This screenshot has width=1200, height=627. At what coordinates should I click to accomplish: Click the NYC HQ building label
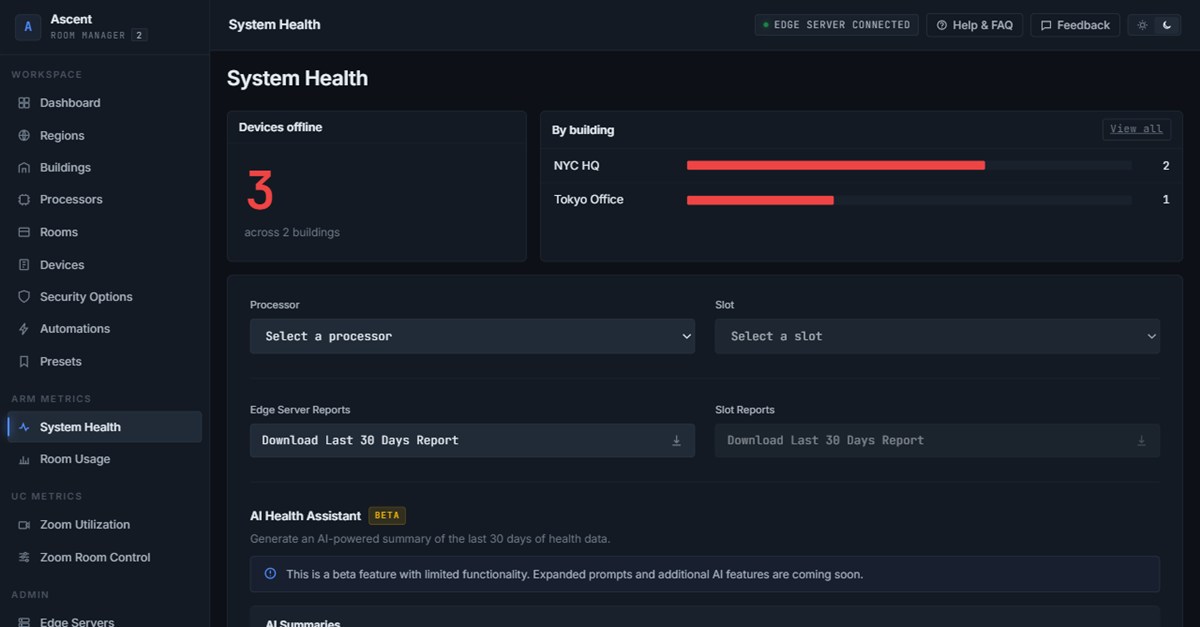coord(577,166)
